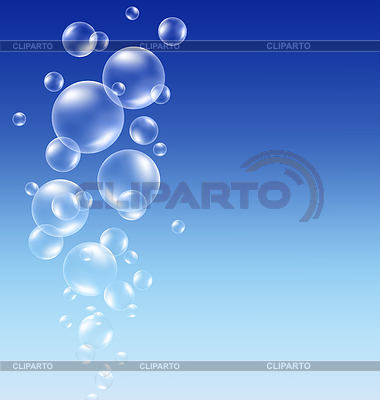The height and width of the screenshot is (400, 380).
Task: Click the pale blue area beneath the lower strip
Action: (233, 386)
